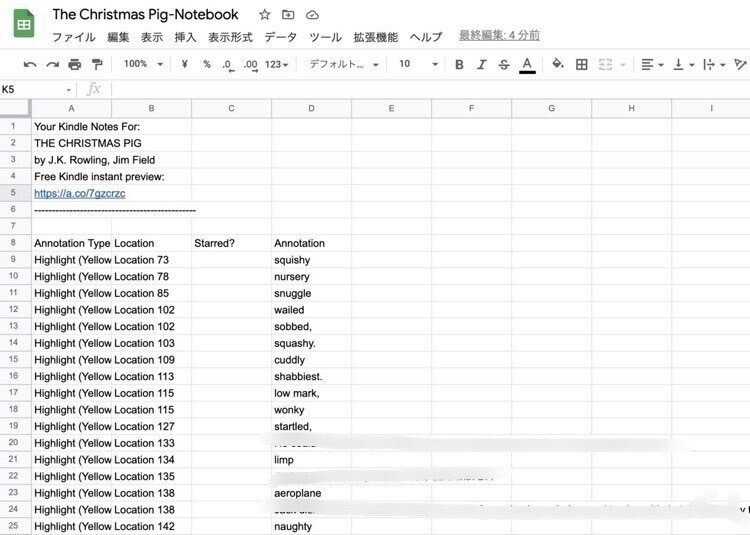Viewport: 750px width, 535px height.
Task: Click the undo arrow icon
Action: coord(30,65)
